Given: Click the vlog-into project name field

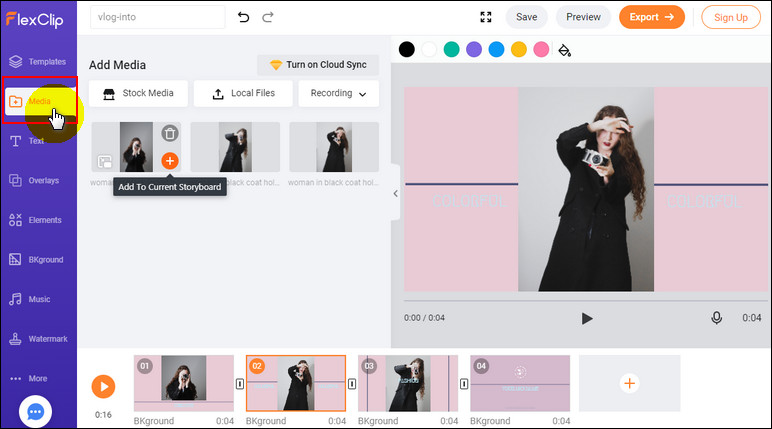Looking at the screenshot, I should tap(158, 17).
